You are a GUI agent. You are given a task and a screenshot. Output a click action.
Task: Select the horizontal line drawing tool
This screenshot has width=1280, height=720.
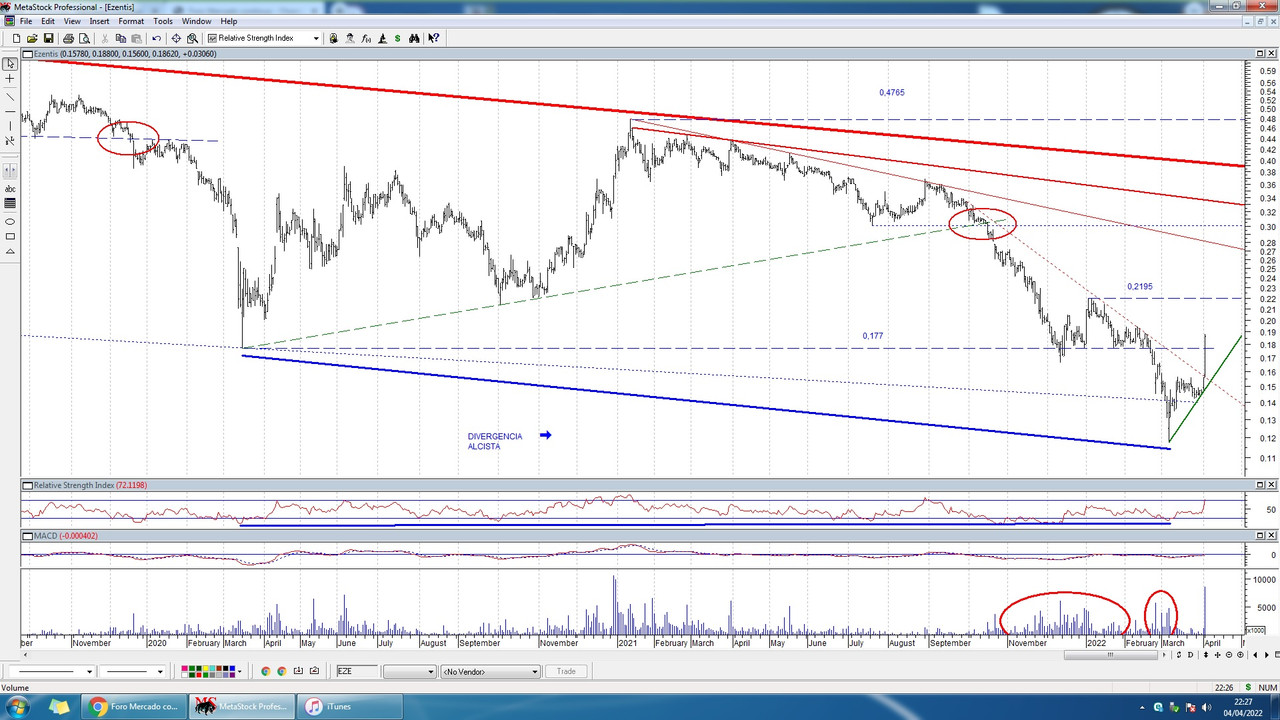(10, 111)
